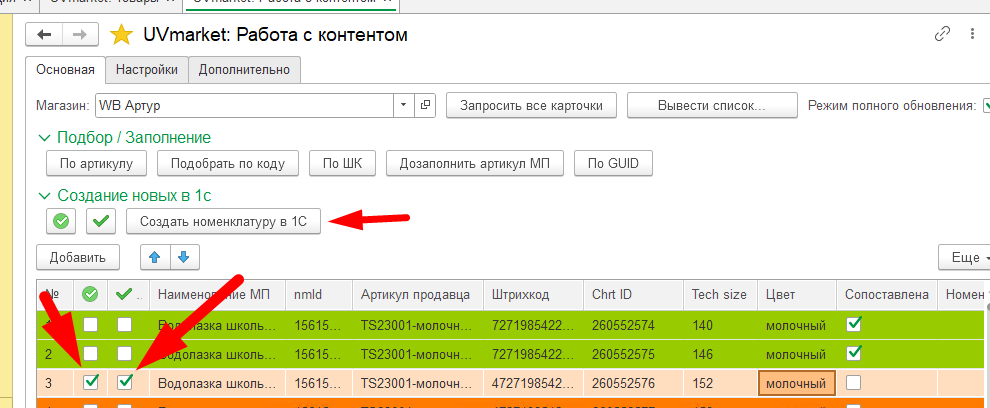This screenshot has width=990, height=408.
Task: Move row down with blue down arrow
Action: pyautogui.click(x=184, y=257)
